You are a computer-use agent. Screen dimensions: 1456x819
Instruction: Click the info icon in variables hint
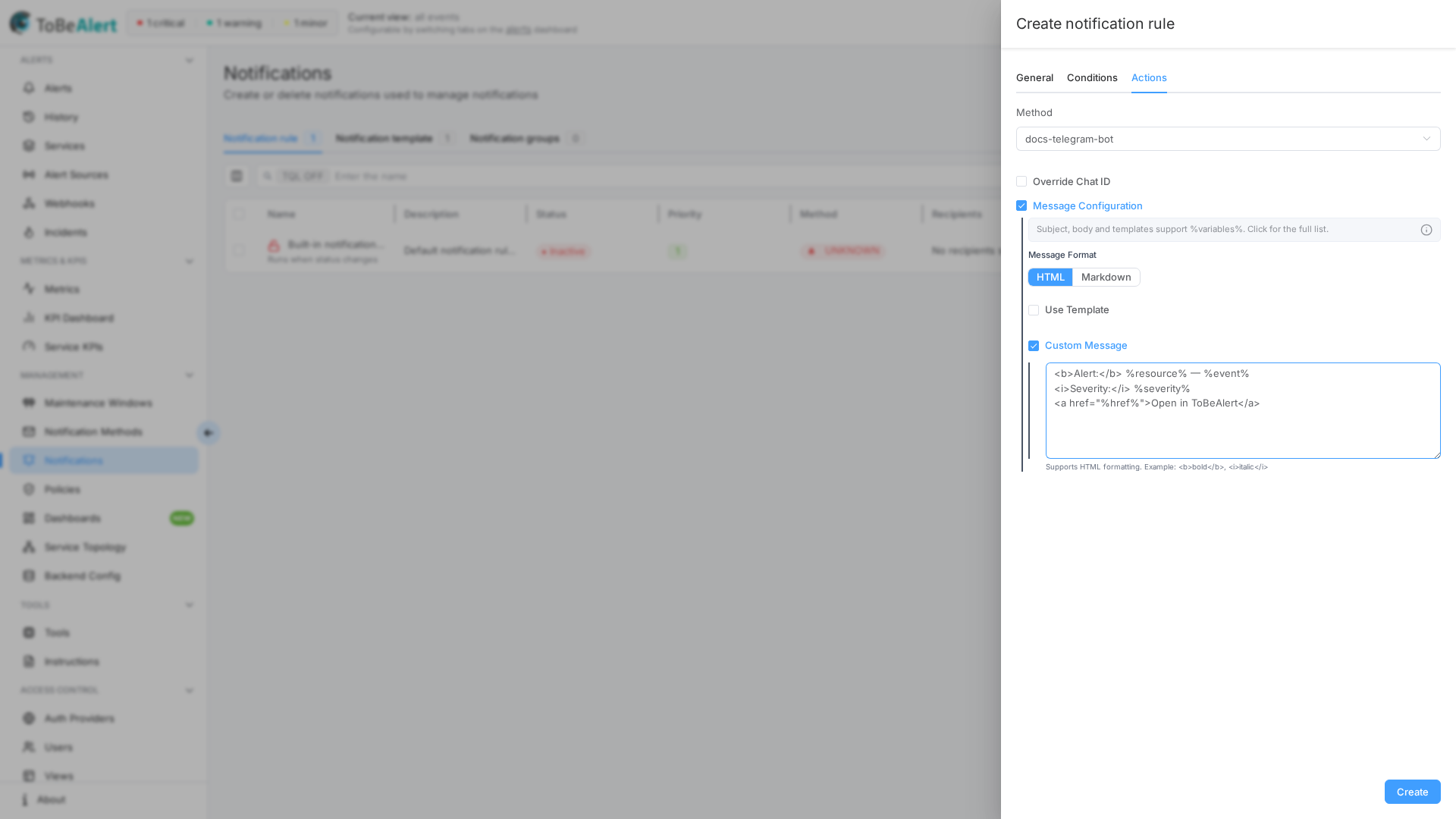click(1426, 230)
